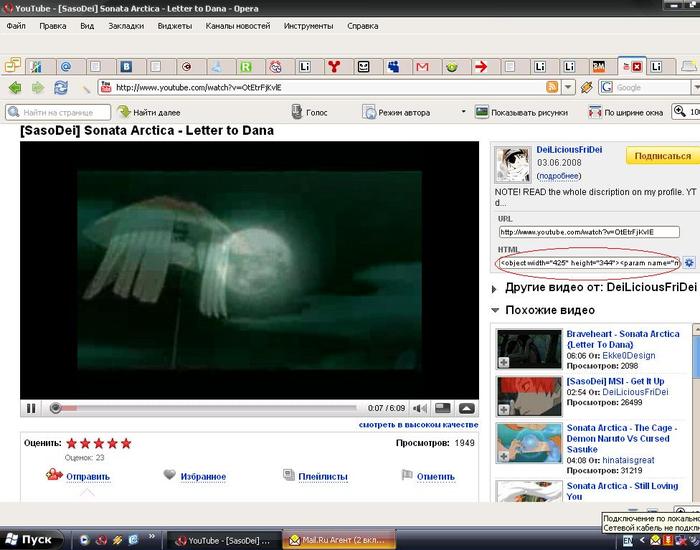Click the Подписаться subscribe button
700x550 pixels.
662,156
